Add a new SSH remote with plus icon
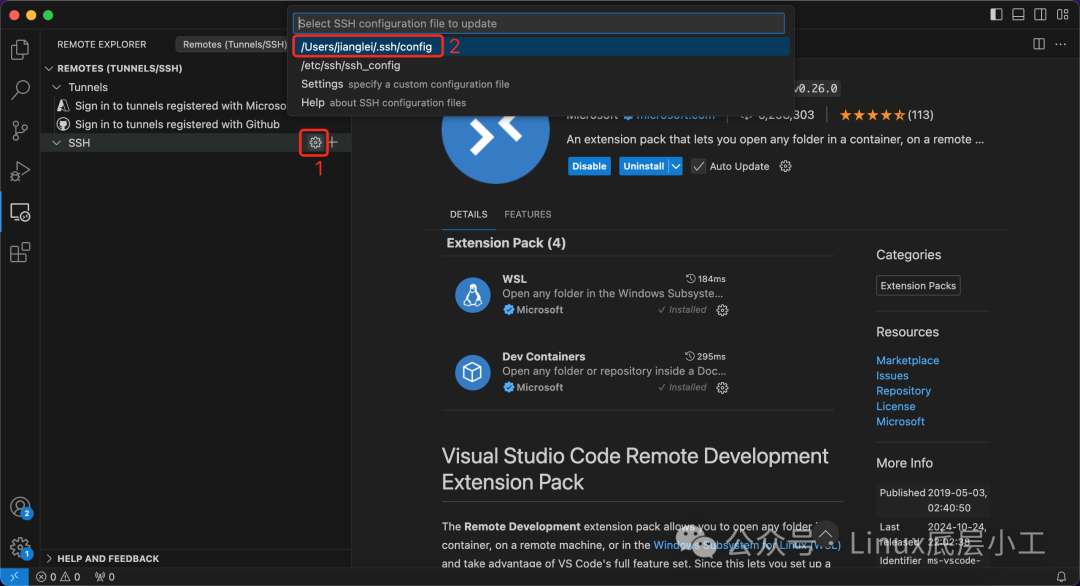 [x=333, y=143]
